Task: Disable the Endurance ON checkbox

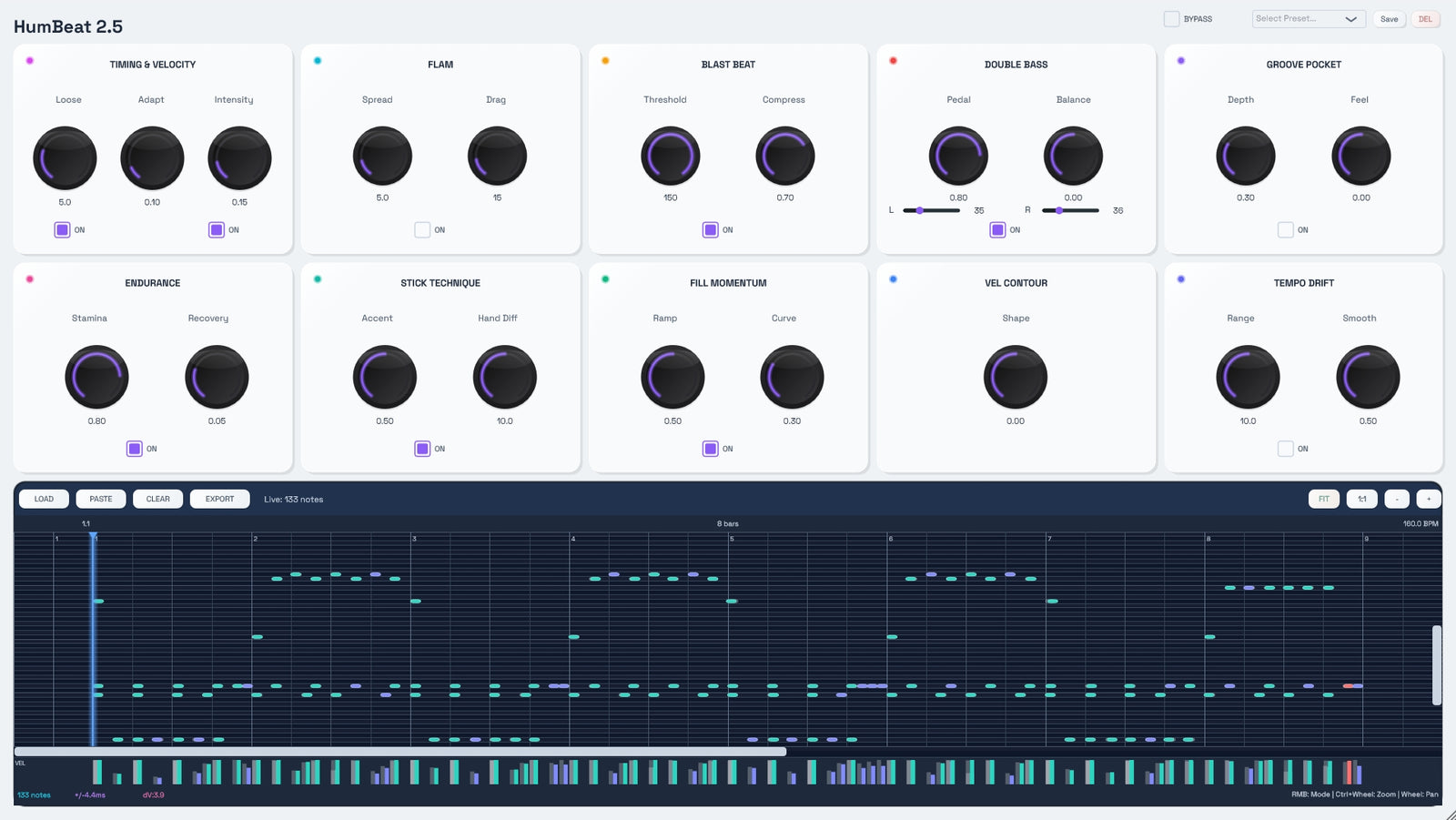Action: tap(135, 448)
